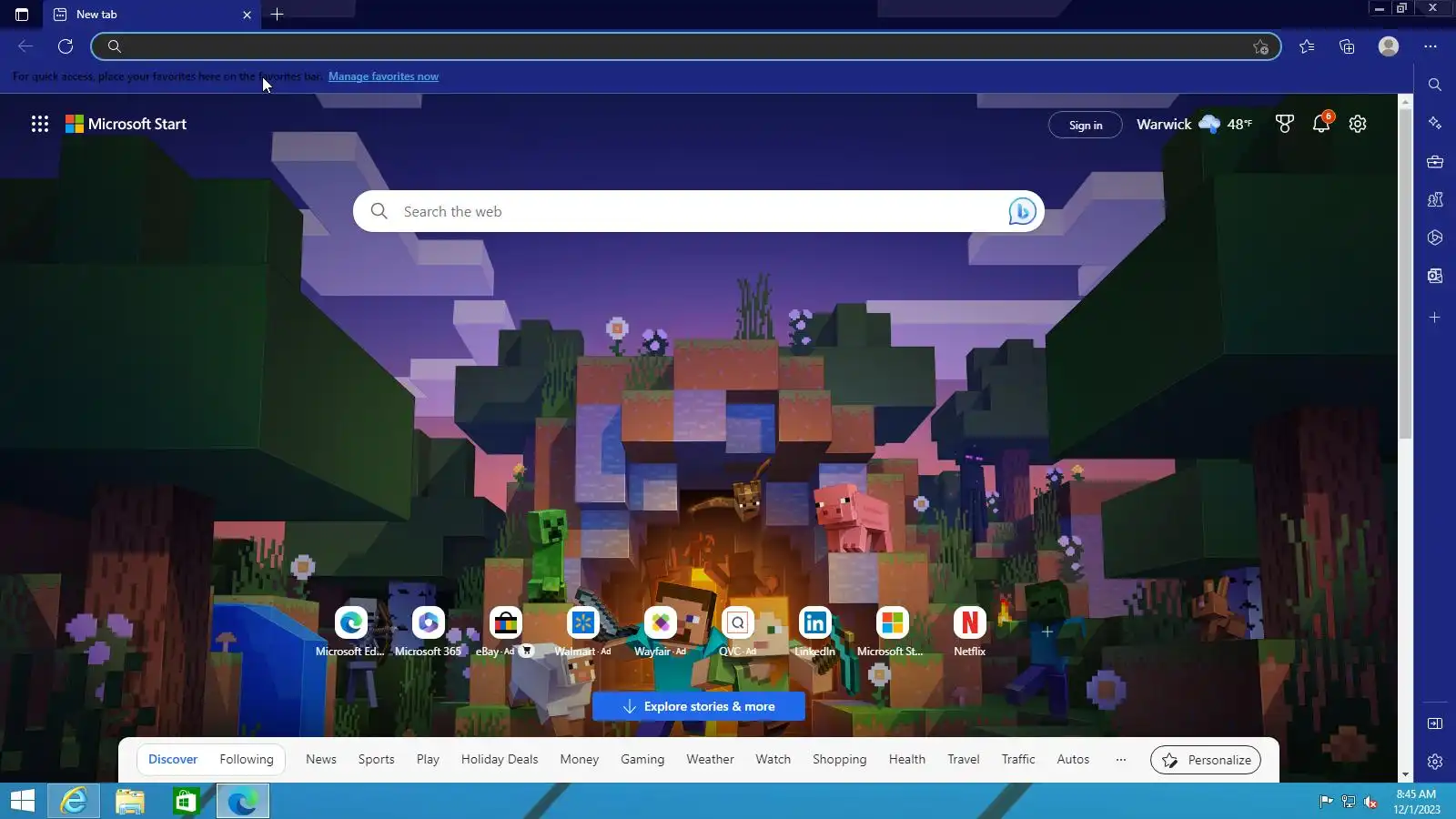Open the Sports category
This screenshot has width=1456, height=819.
(x=377, y=759)
